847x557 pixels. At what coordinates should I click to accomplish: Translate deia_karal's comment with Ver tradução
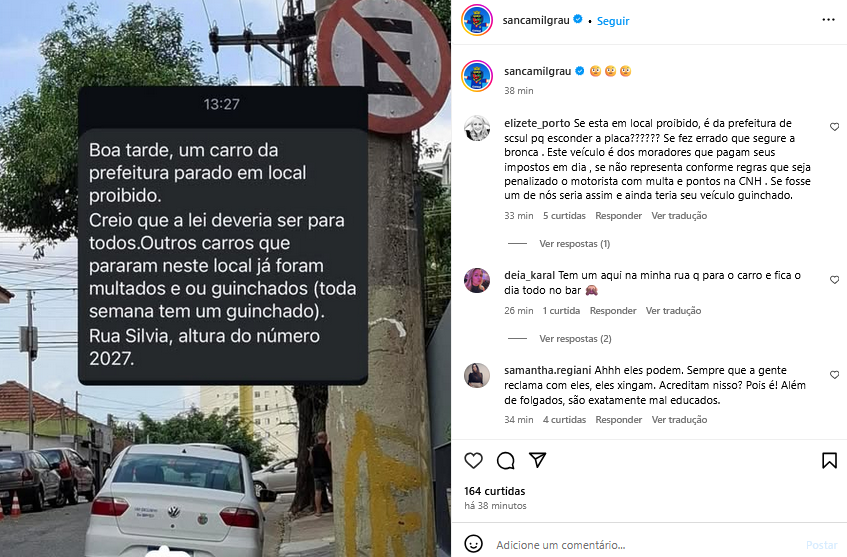click(x=673, y=311)
